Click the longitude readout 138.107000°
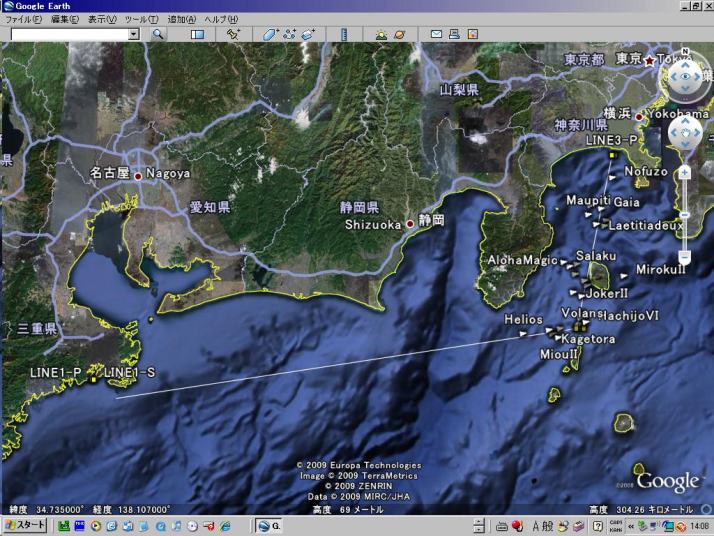The width and height of the screenshot is (714, 536). (x=144, y=509)
